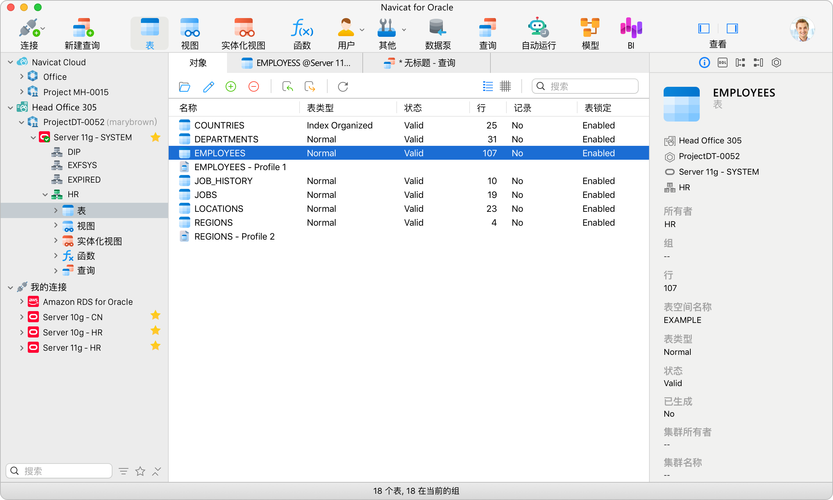Screen dimensions: 833x500
Task: Switch to list view mode
Action: click(488, 87)
